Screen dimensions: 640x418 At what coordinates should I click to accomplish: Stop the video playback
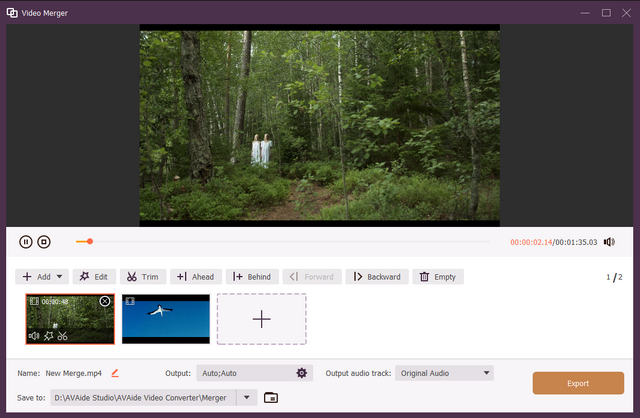coord(44,241)
